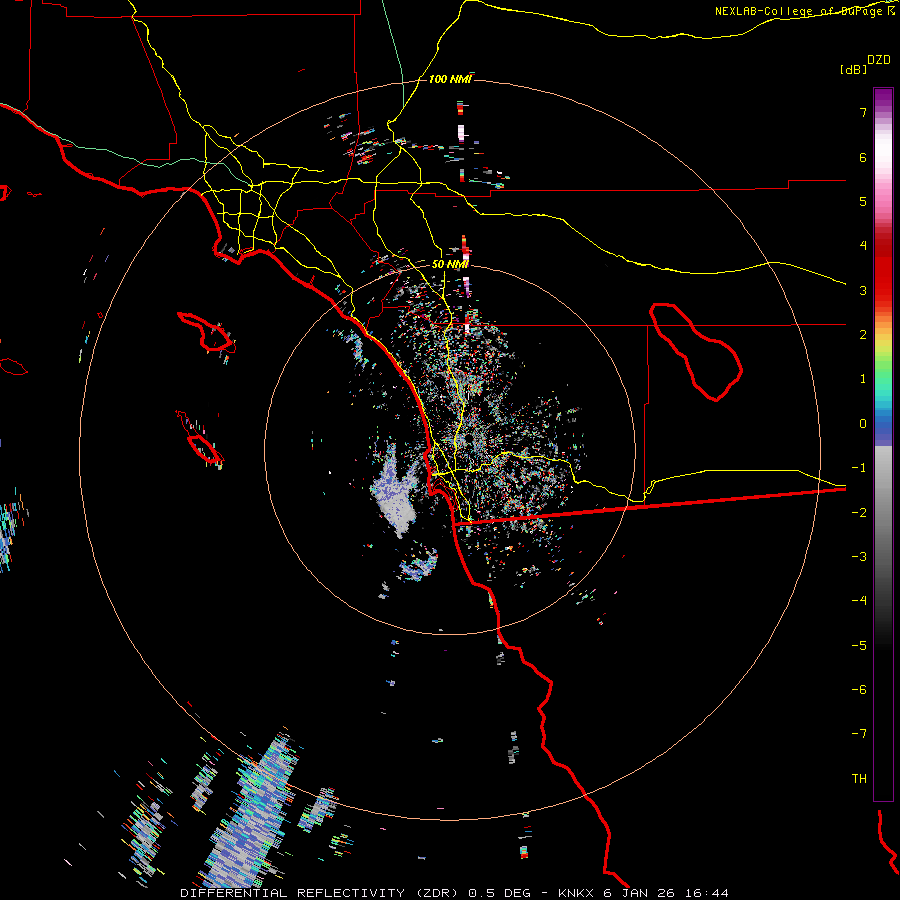900x900 pixels.
Task: Select the -1 dB tick label
Action: [859, 468]
